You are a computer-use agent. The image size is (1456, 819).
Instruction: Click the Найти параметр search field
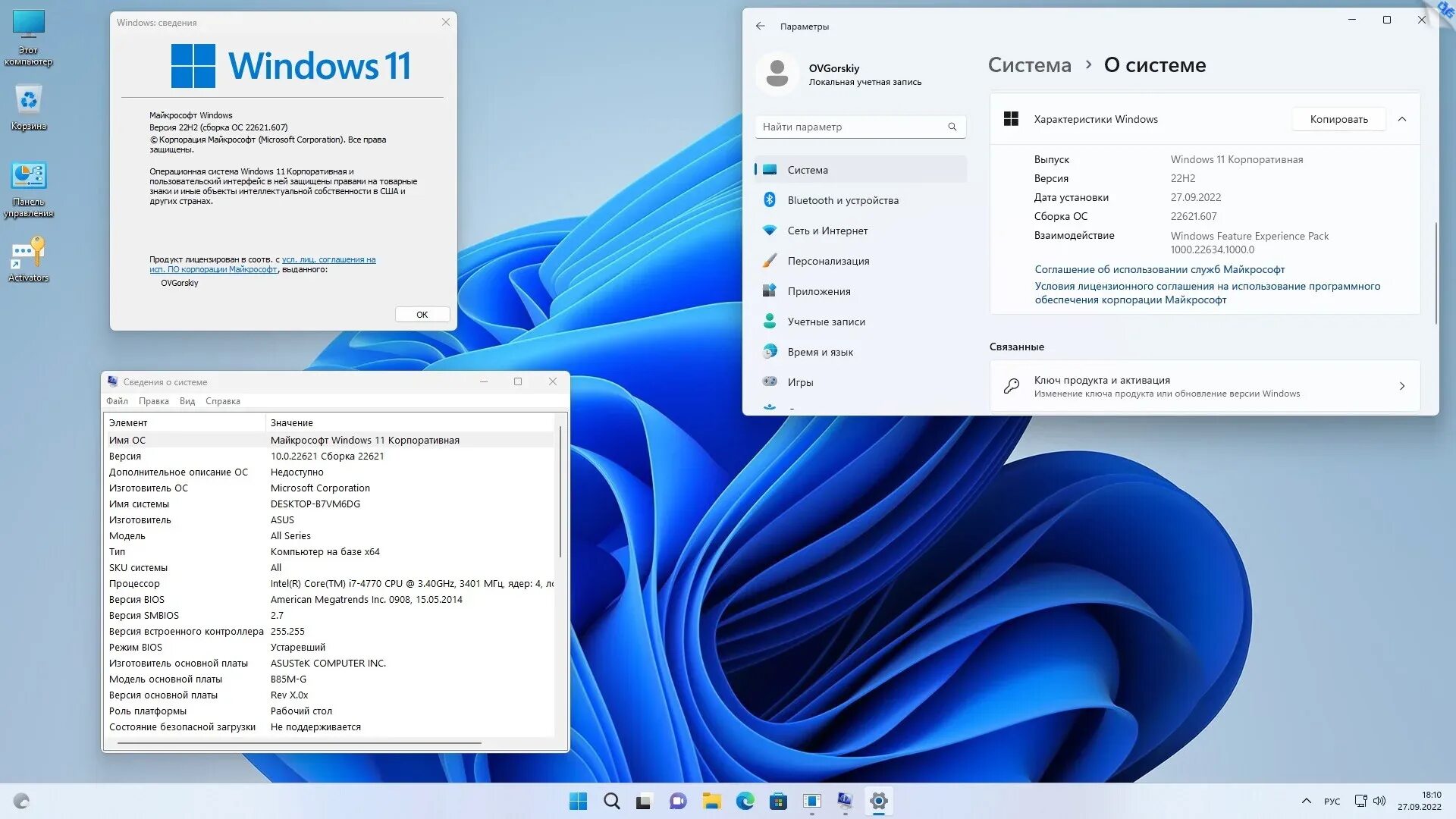pyautogui.click(x=861, y=127)
